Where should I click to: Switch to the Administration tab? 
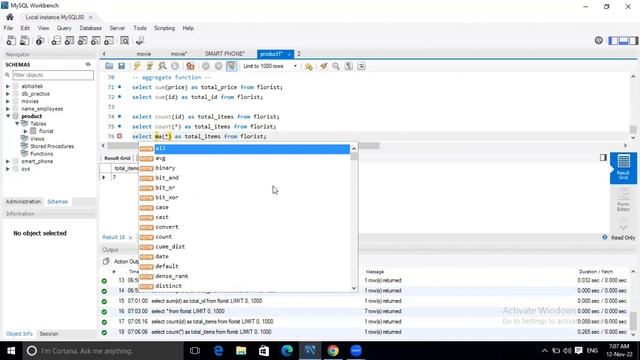pyautogui.click(x=23, y=202)
